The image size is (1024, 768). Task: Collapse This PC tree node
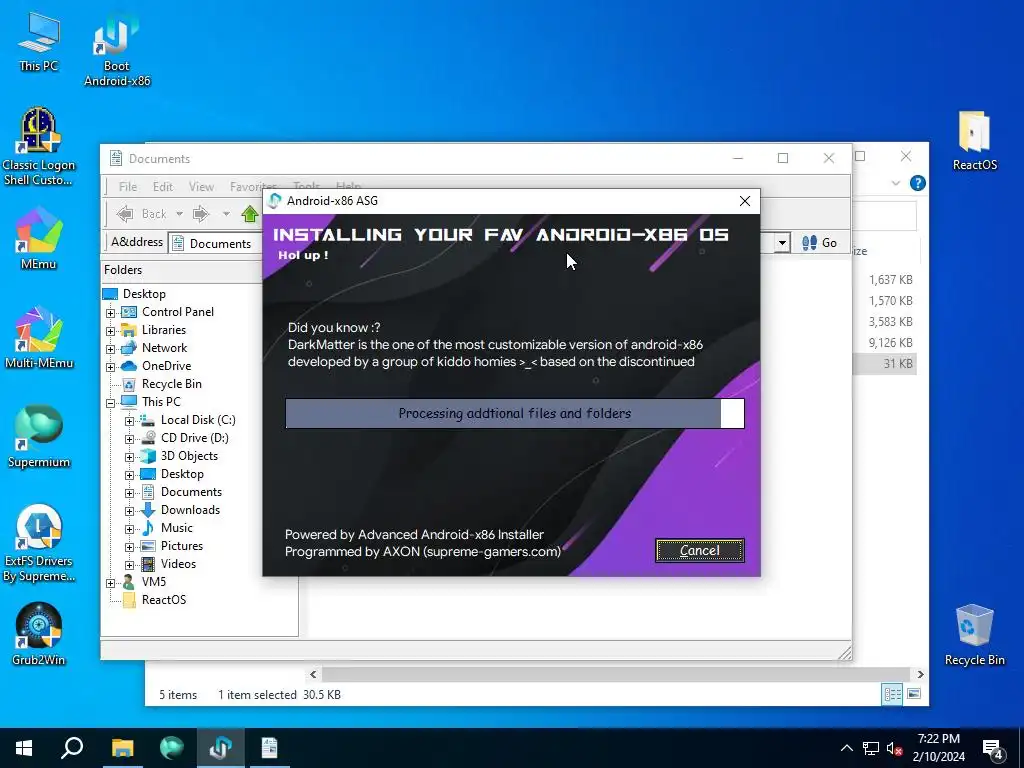pyautogui.click(x=110, y=403)
